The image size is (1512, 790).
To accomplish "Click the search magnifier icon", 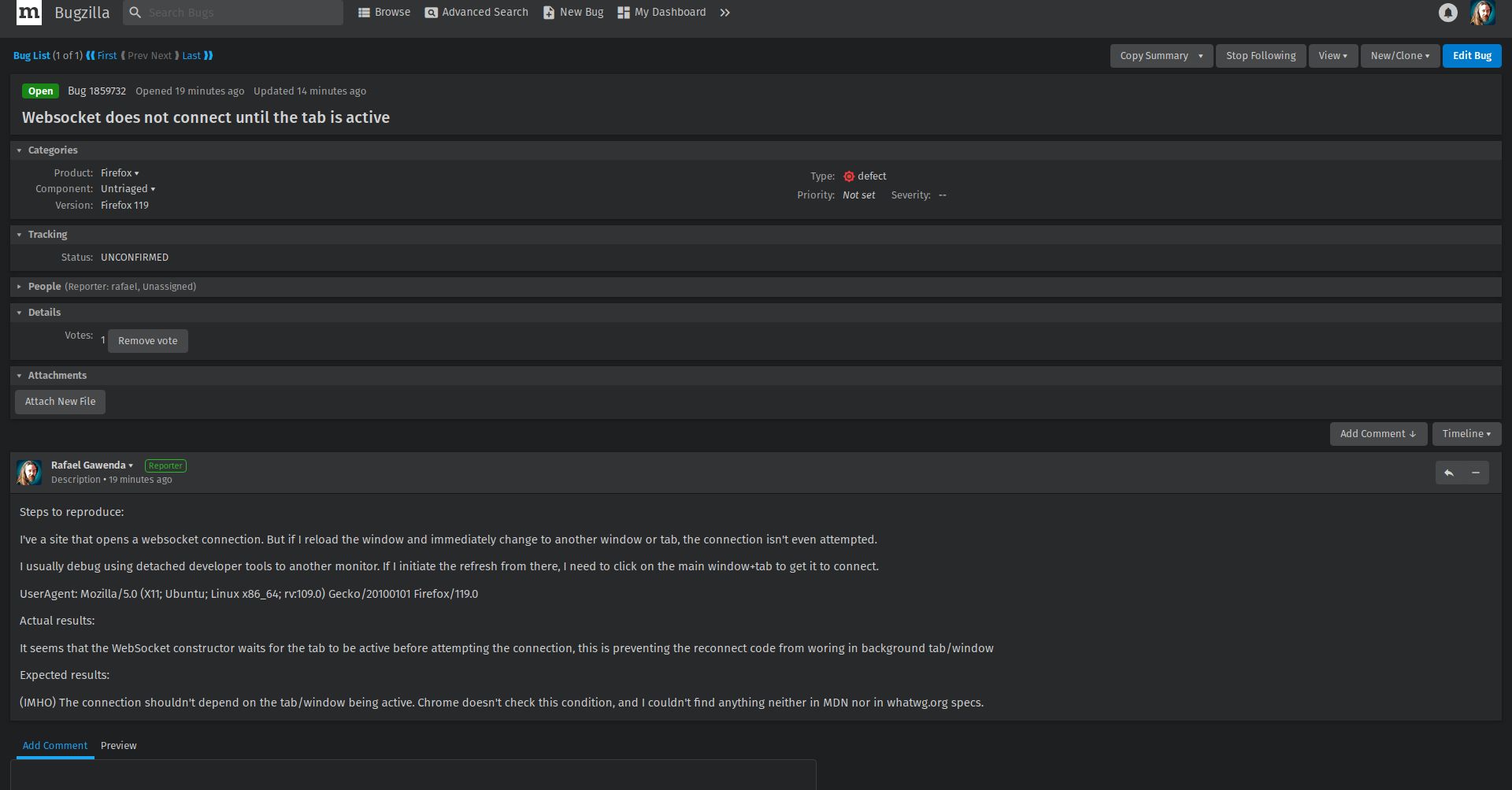I will [135, 13].
